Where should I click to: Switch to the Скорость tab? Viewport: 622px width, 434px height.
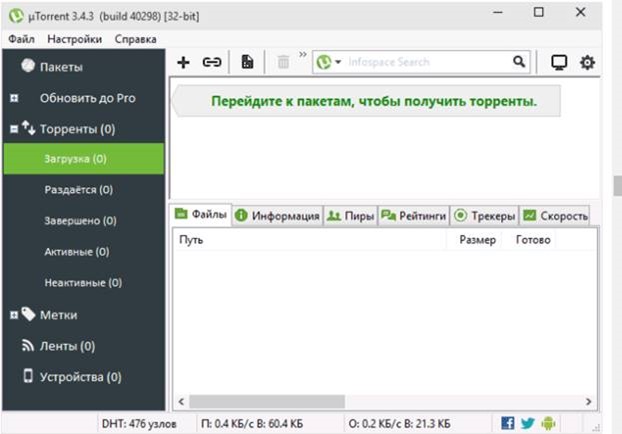(555, 216)
